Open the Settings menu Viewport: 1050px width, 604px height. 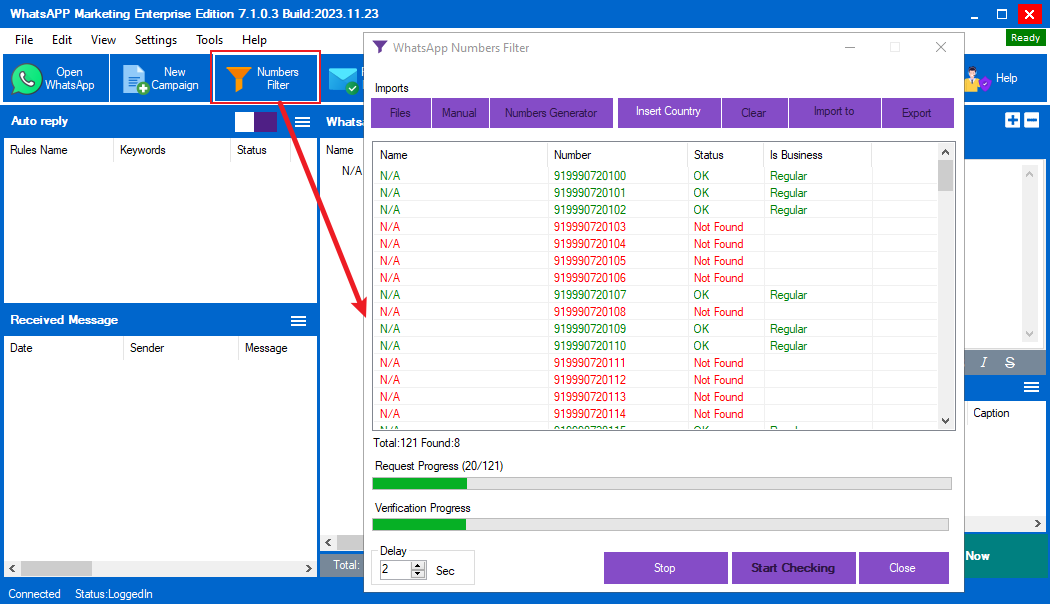pyautogui.click(x=156, y=40)
